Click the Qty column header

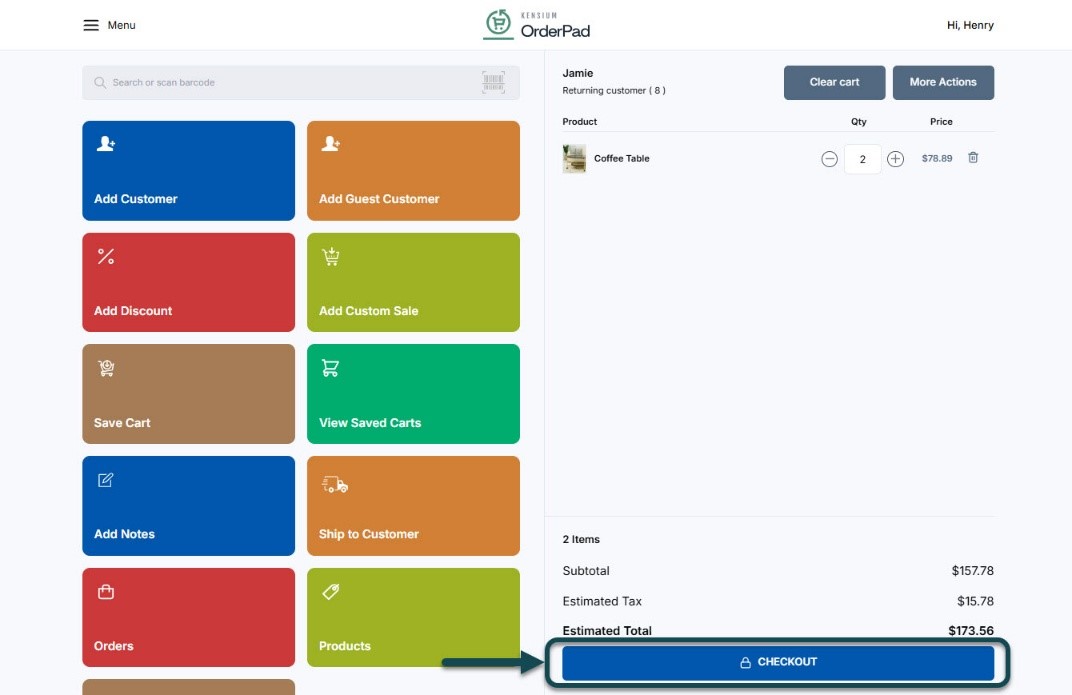point(859,122)
